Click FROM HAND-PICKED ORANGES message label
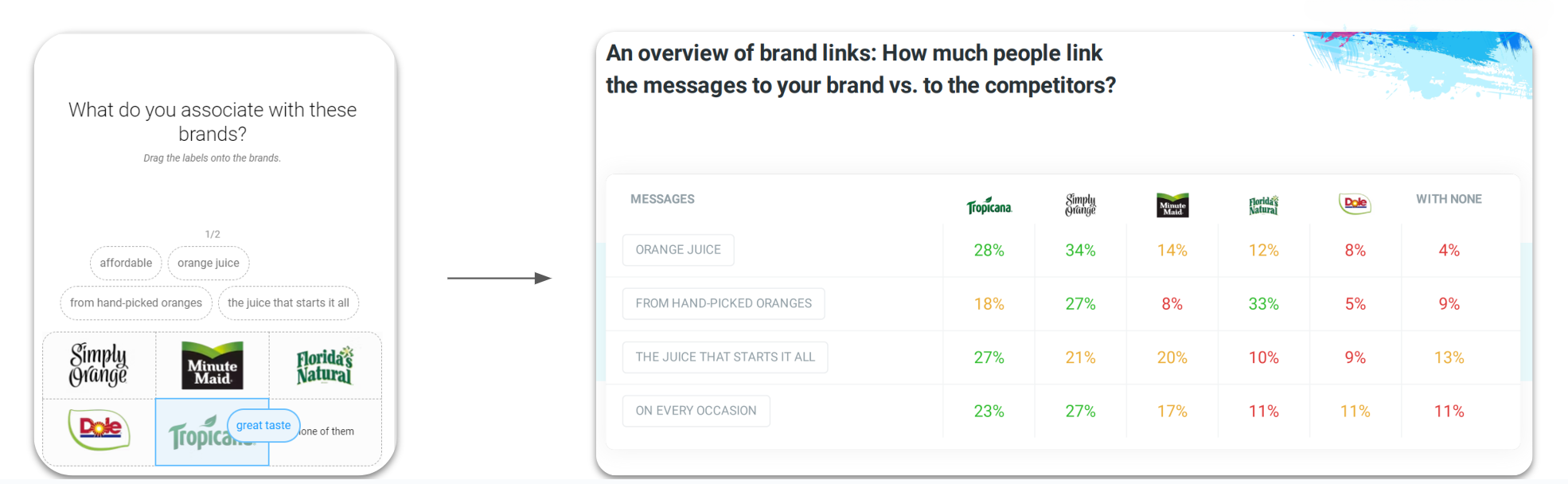Image resolution: width=1568 pixels, height=484 pixels. tap(724, 303)
